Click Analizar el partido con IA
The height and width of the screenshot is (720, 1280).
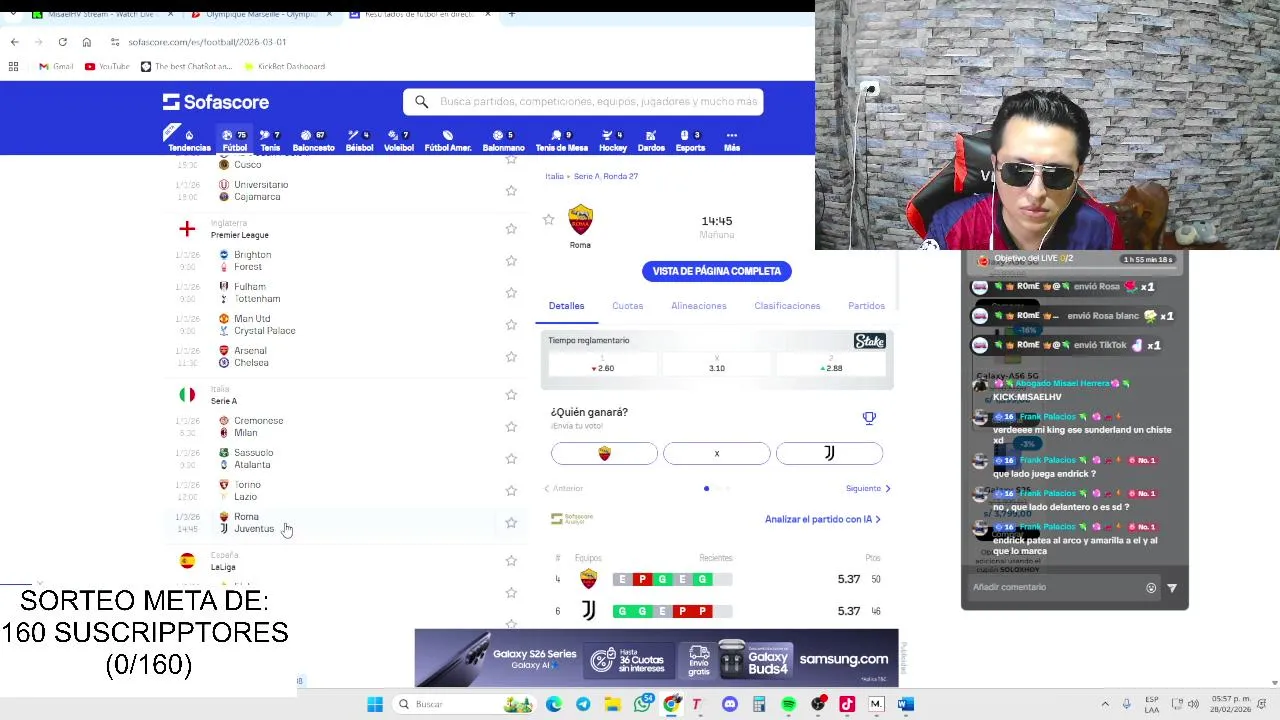pyautogui.click(x=823, y=519)
